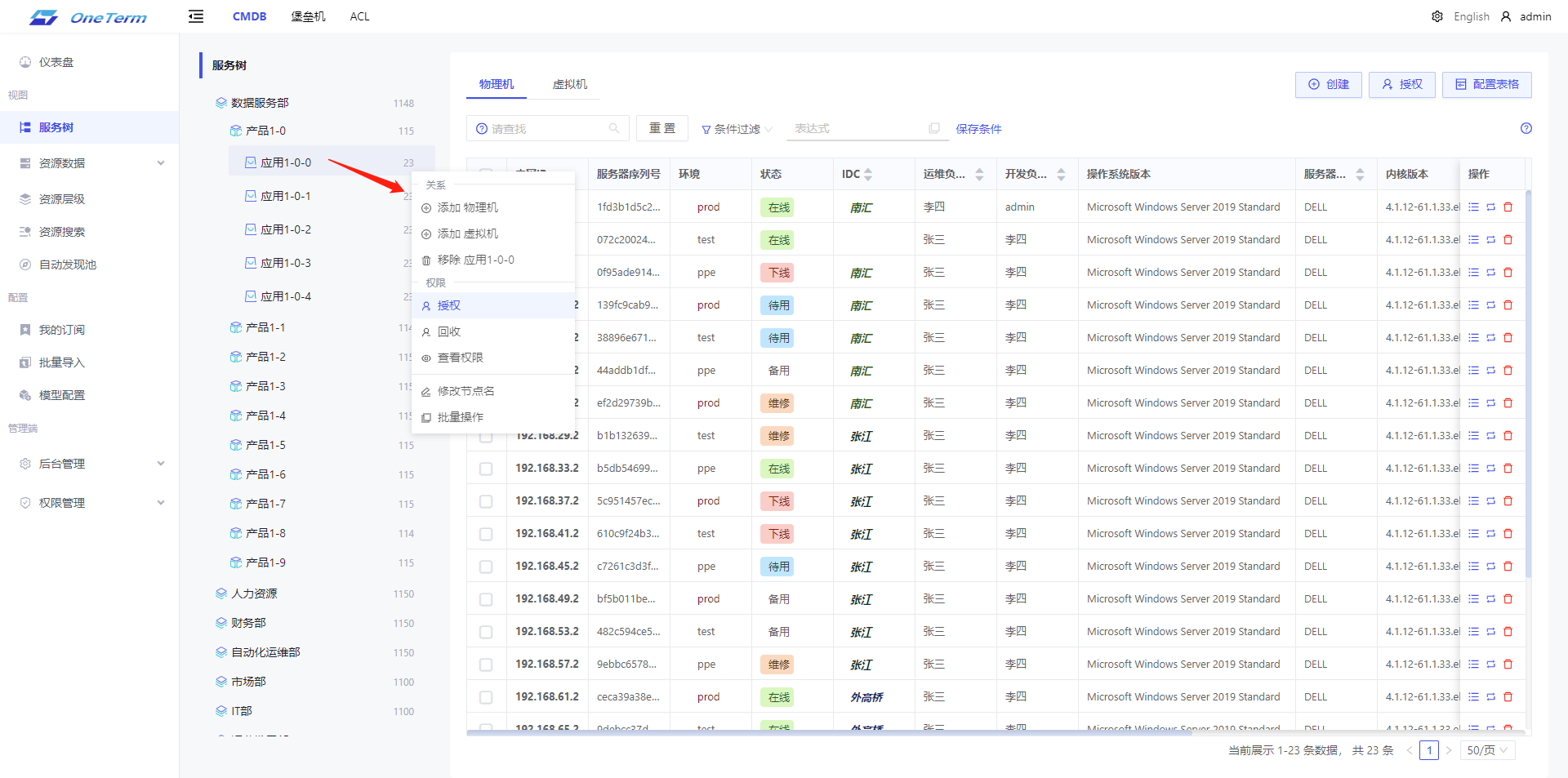Choose 添加 物理机 from the context menu

493,207
